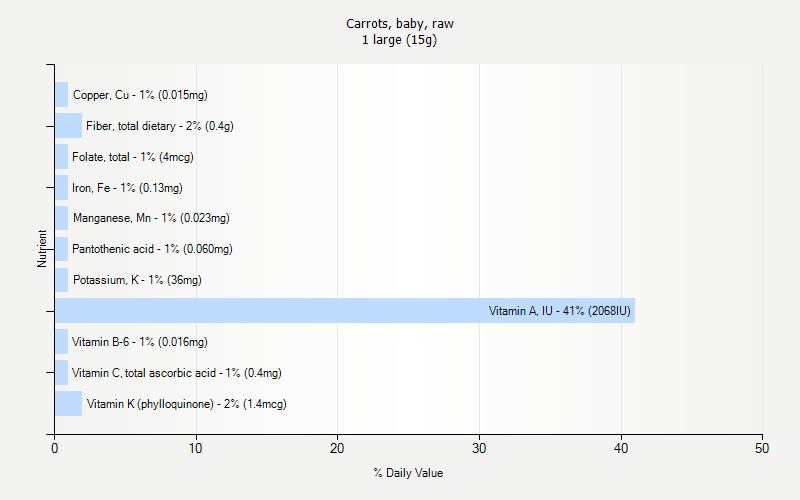Click the Vitamin C blue bar
Screen dimensions: 800x500
click(x=61, y=372)
